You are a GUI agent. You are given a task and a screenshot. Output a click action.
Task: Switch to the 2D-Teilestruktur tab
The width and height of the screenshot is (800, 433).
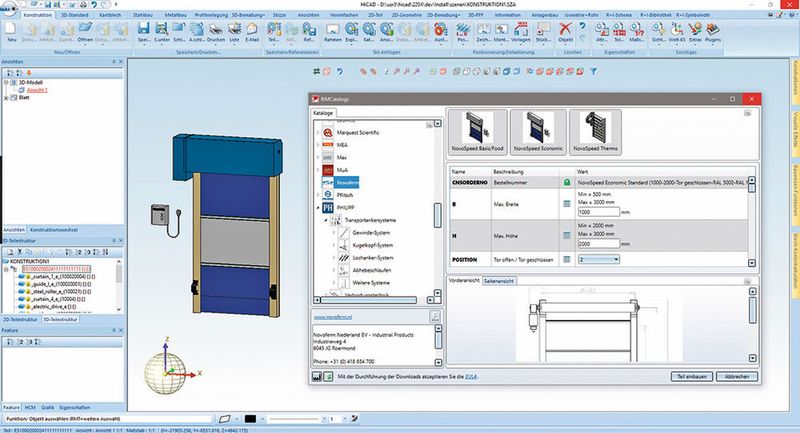click(x=20, y=320)
